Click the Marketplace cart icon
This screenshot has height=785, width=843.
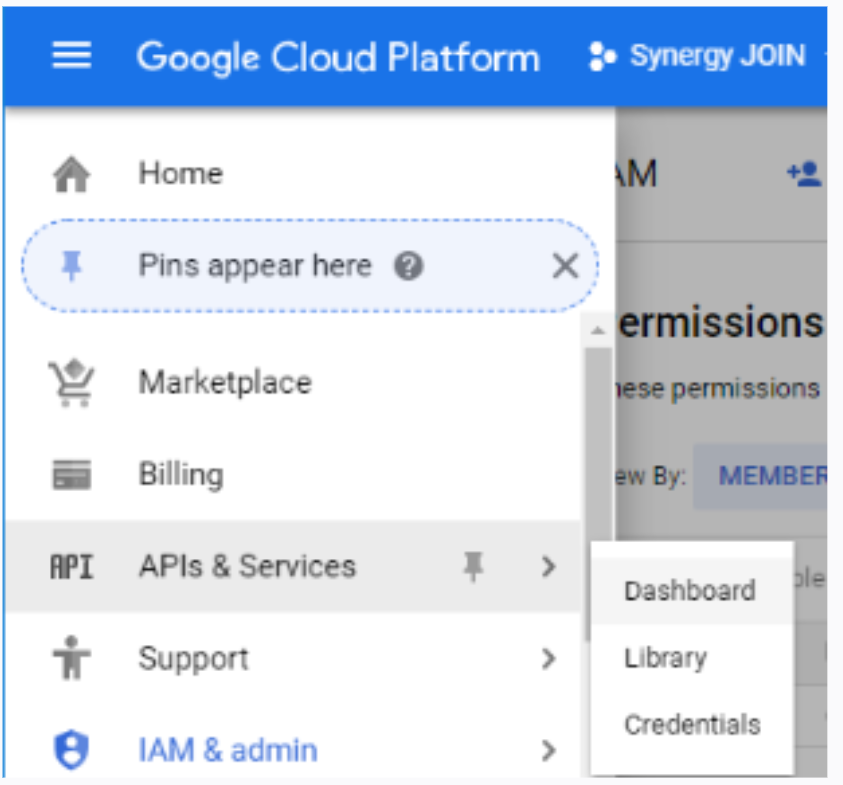[72, 382]
